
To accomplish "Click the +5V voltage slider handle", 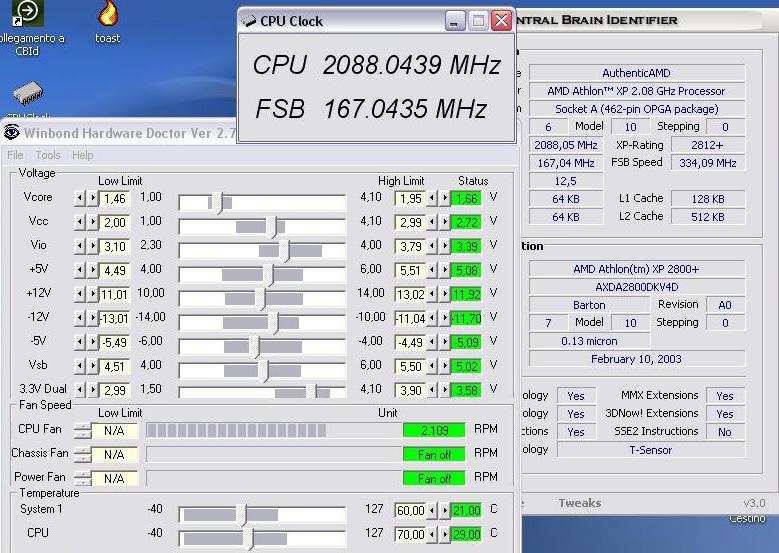I will coord(268,275).
